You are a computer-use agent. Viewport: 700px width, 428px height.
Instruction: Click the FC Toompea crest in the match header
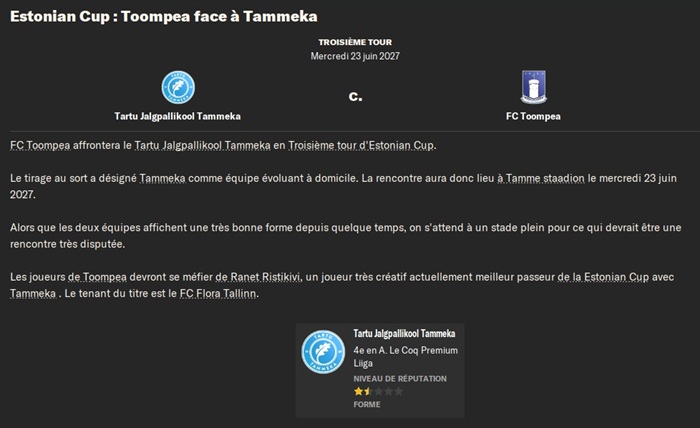(533, 88)
